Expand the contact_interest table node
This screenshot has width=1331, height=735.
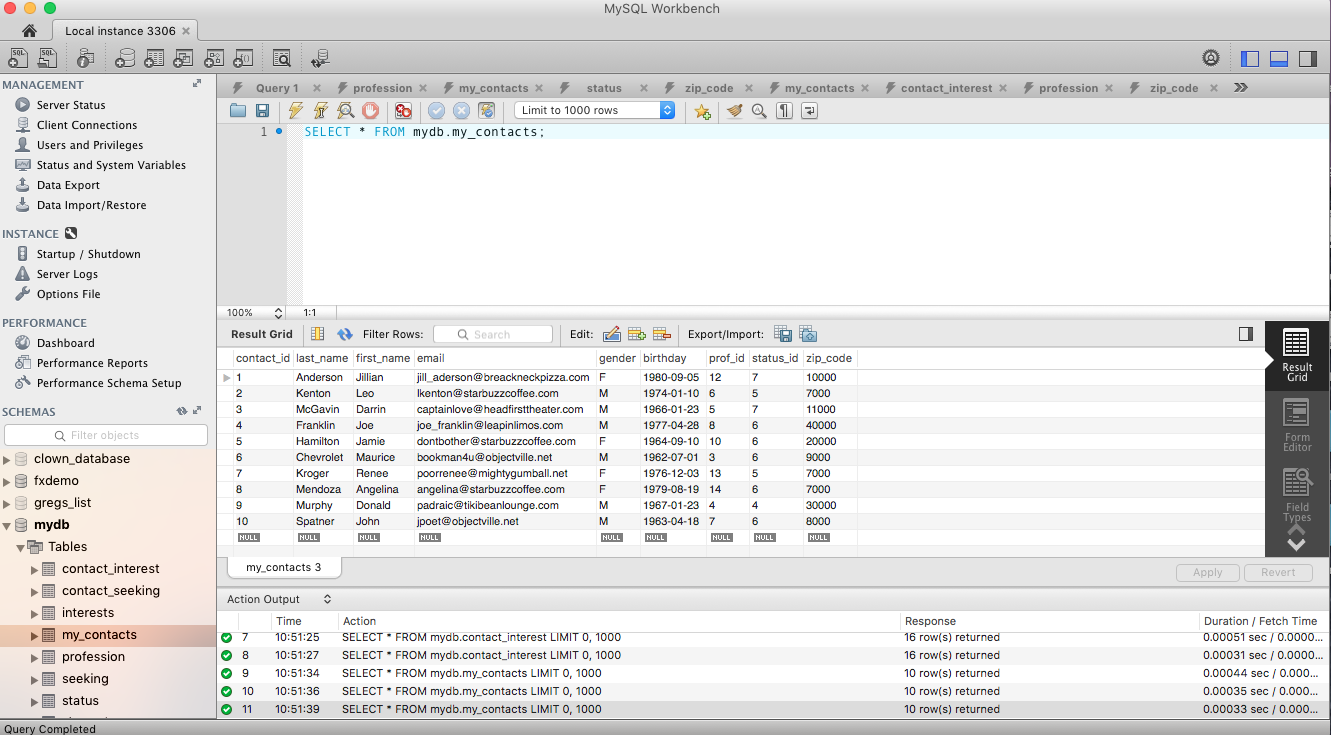[36, 569]
